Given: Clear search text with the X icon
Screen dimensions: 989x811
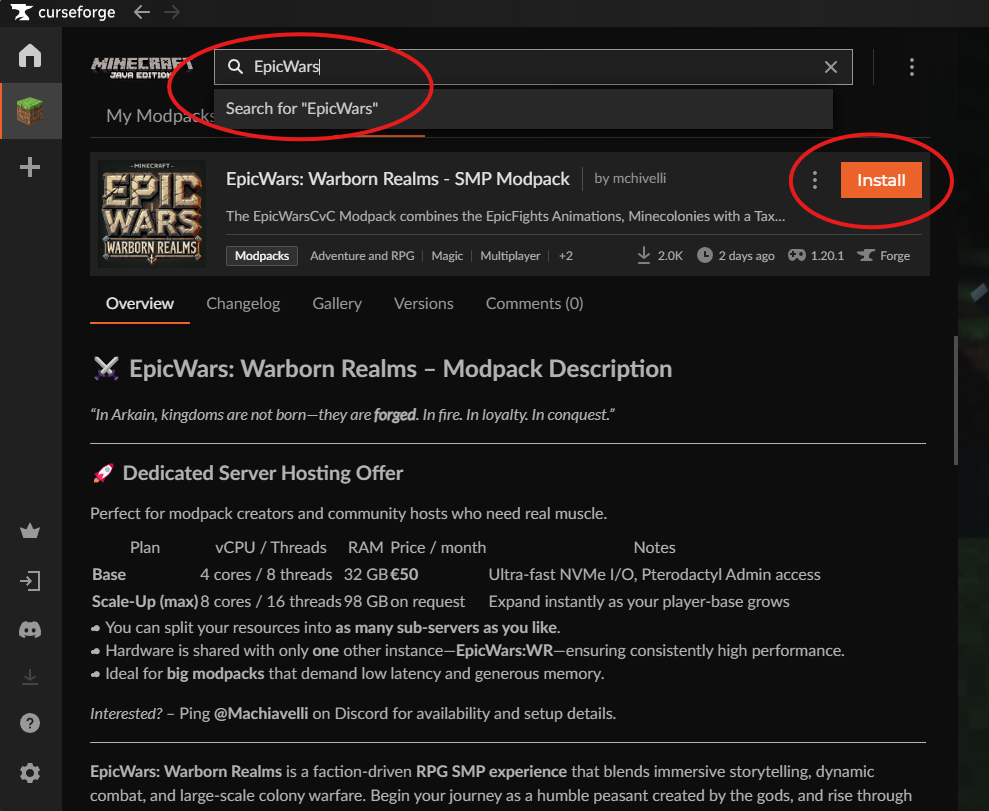Looking at the screenshot, I should pos(831,67).
